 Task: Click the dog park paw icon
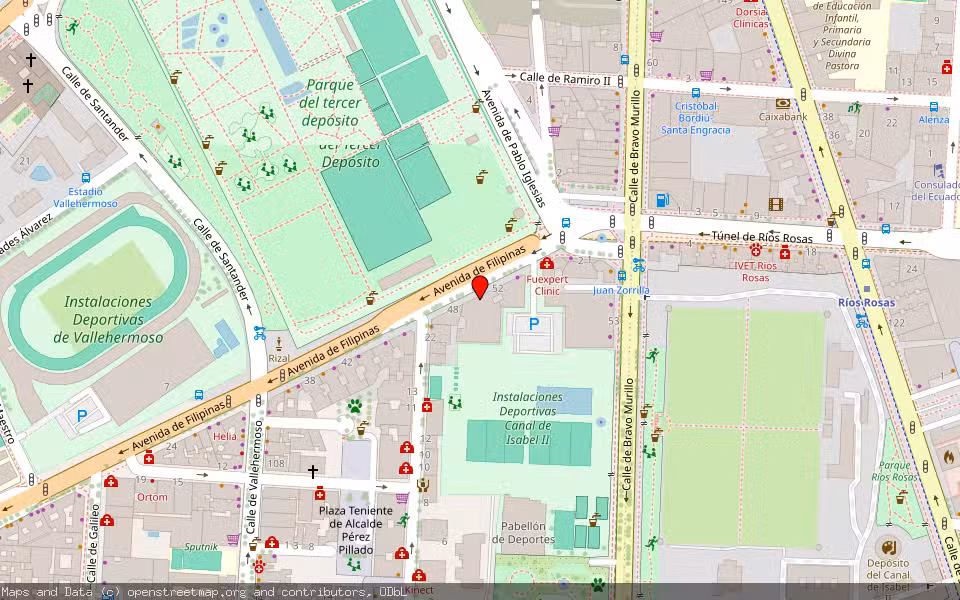click(354, 407)
